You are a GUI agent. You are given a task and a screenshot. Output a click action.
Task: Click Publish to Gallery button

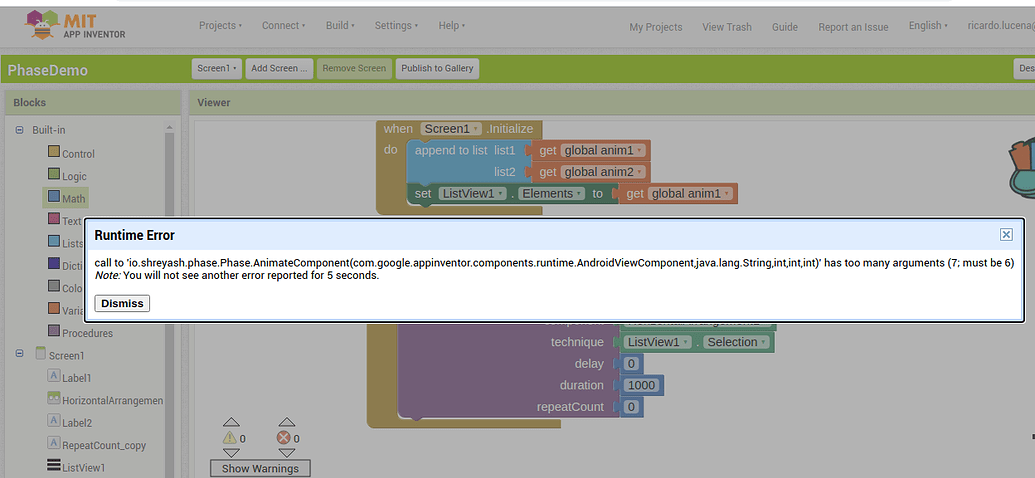[x=437, y=68]
